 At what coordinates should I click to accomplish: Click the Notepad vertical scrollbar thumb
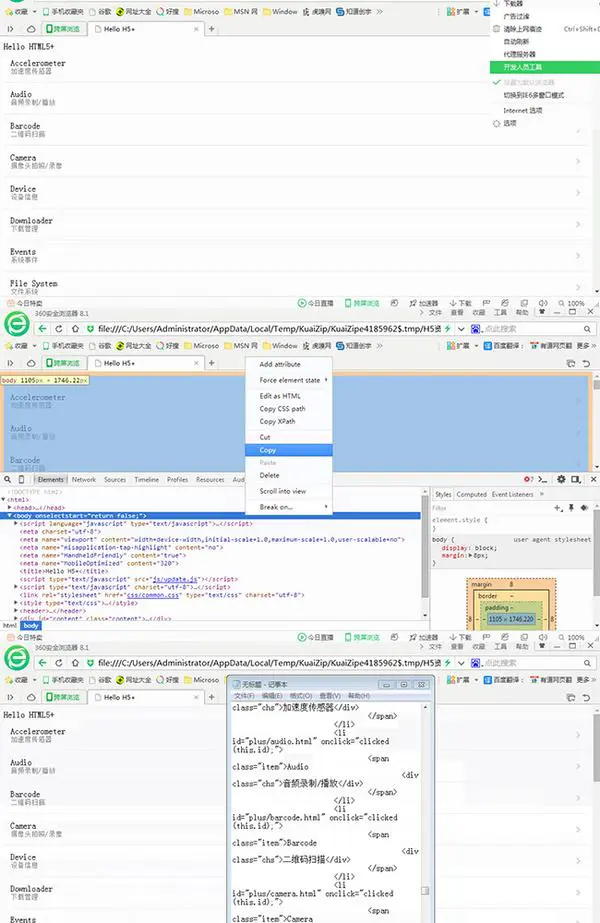tap(426, 891)
